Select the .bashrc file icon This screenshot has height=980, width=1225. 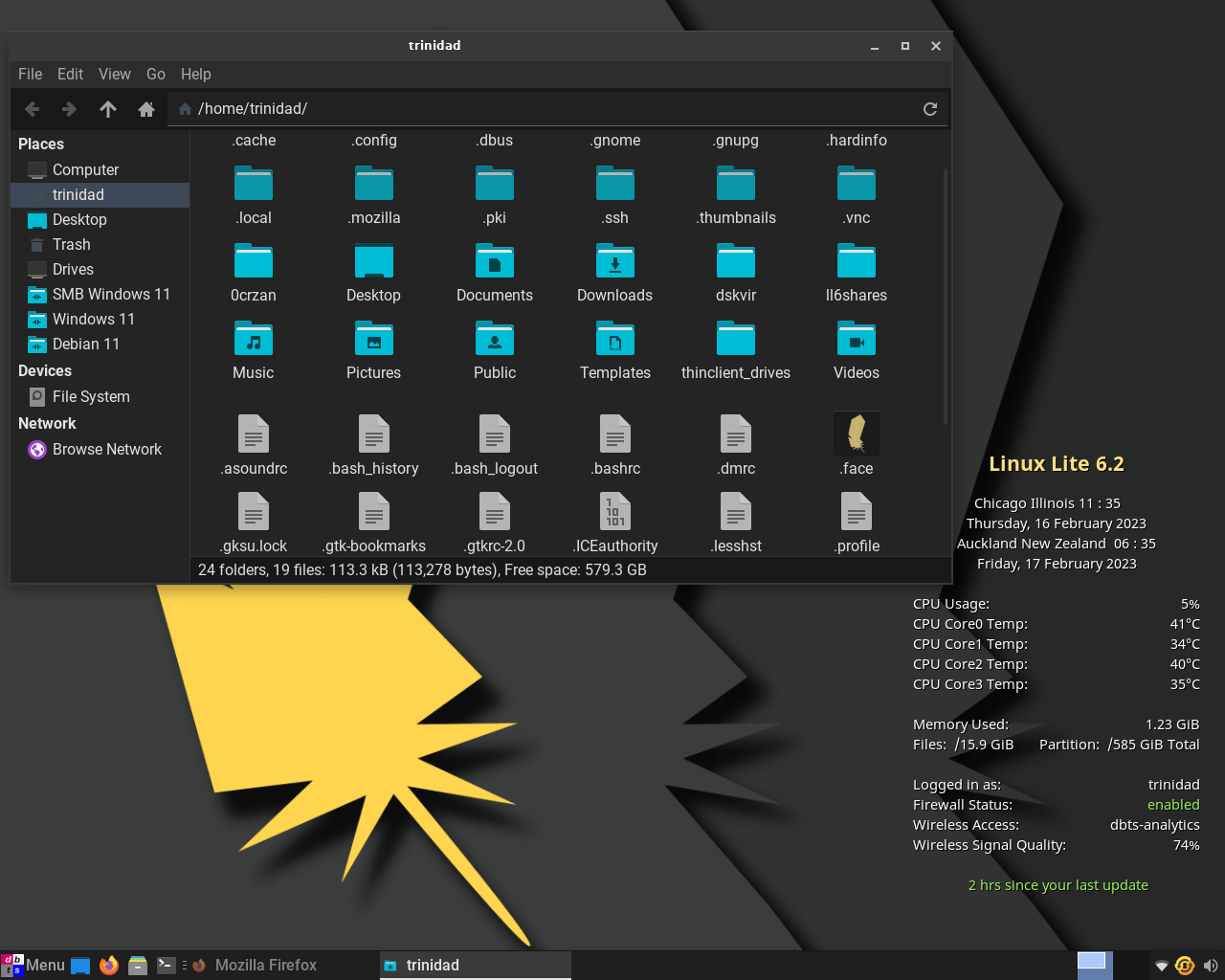[x=615, y=434]
